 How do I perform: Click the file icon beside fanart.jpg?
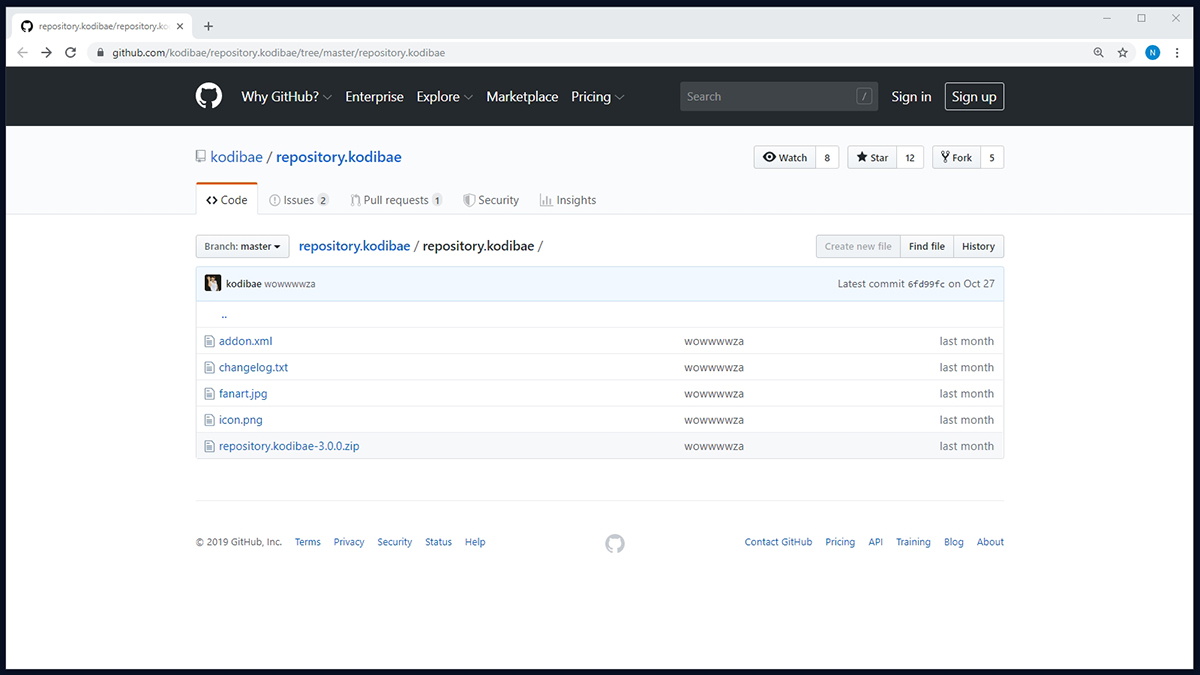point(209,394)
